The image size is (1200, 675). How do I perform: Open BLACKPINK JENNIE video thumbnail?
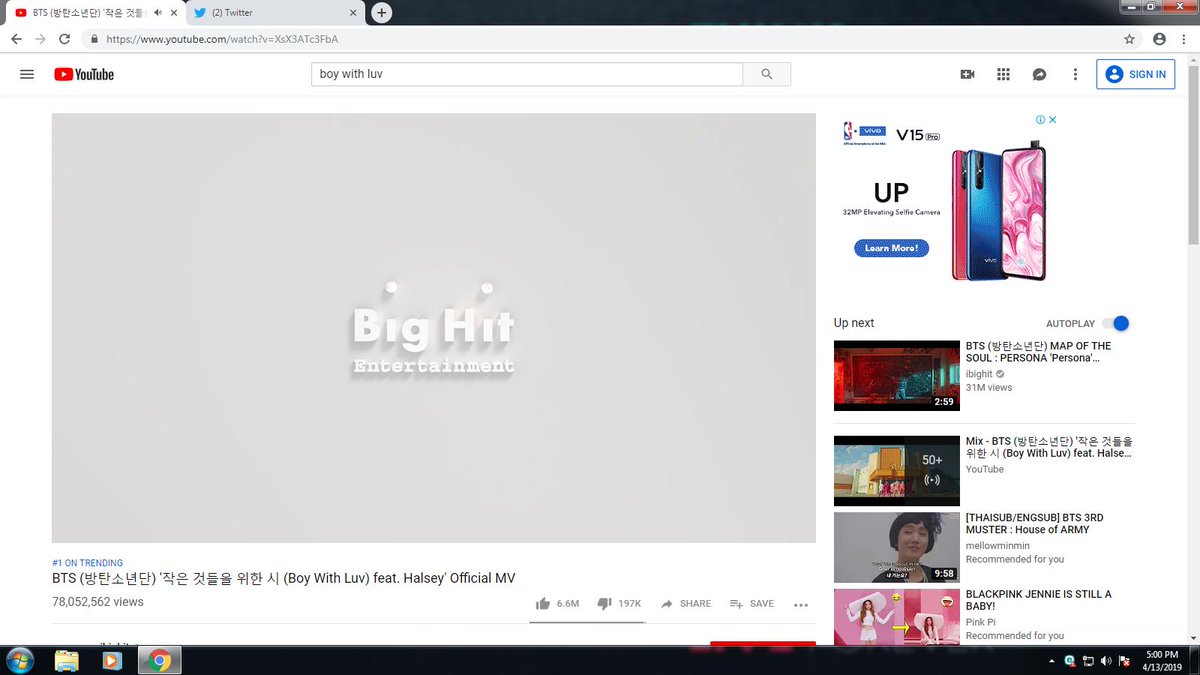(897, 616)
